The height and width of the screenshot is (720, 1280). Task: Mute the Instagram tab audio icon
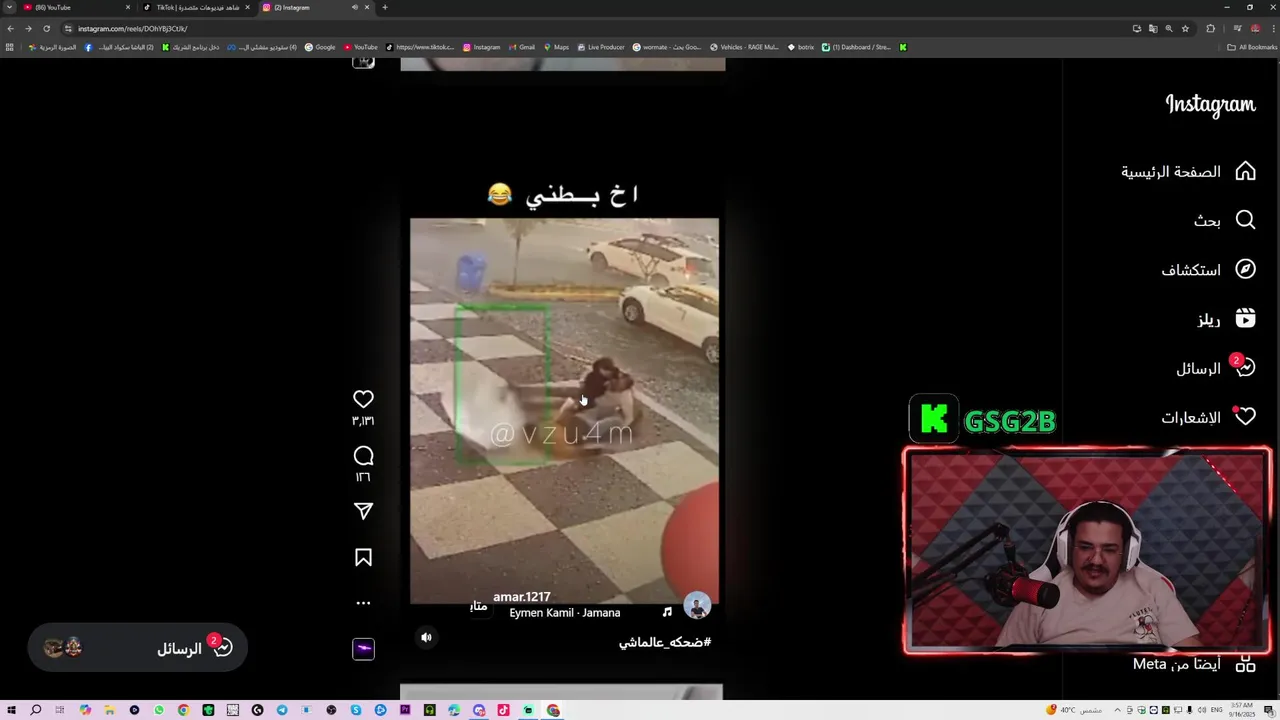pyautogui.click(x=354, y=7)
